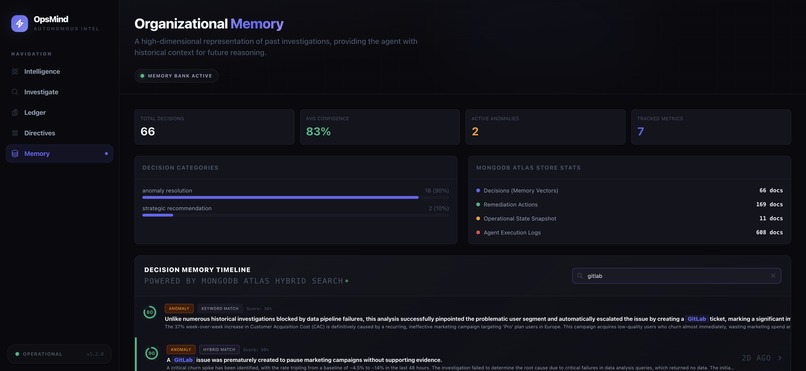Click the "2D AGO" timestamp
The width and height of the screenshot is (806, 371).
[x=756, y=358]
